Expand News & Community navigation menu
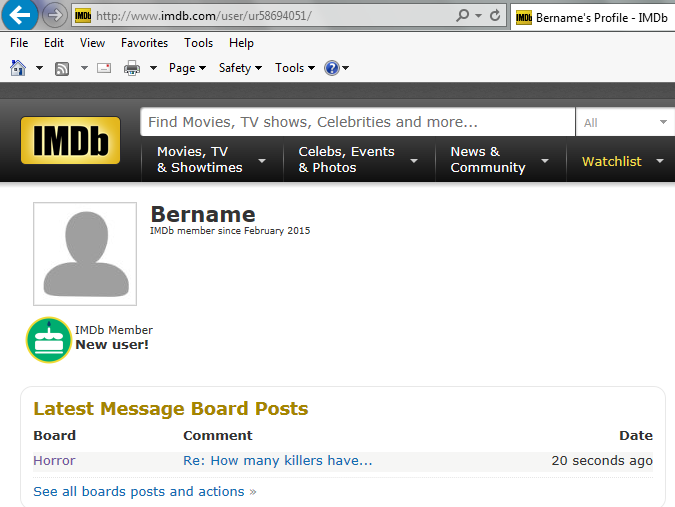The image size is (675, 507). [500, 160]
